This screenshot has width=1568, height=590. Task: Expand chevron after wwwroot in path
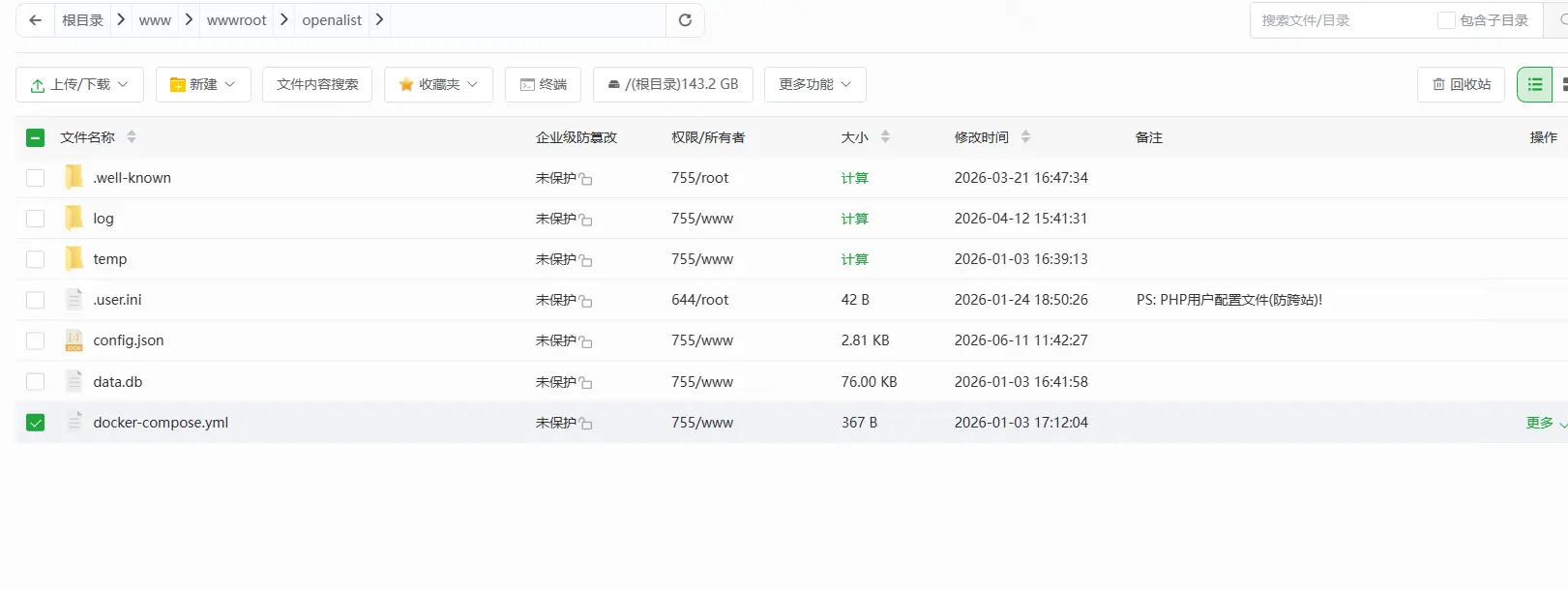pyautogui.click(x=284, y=19)
